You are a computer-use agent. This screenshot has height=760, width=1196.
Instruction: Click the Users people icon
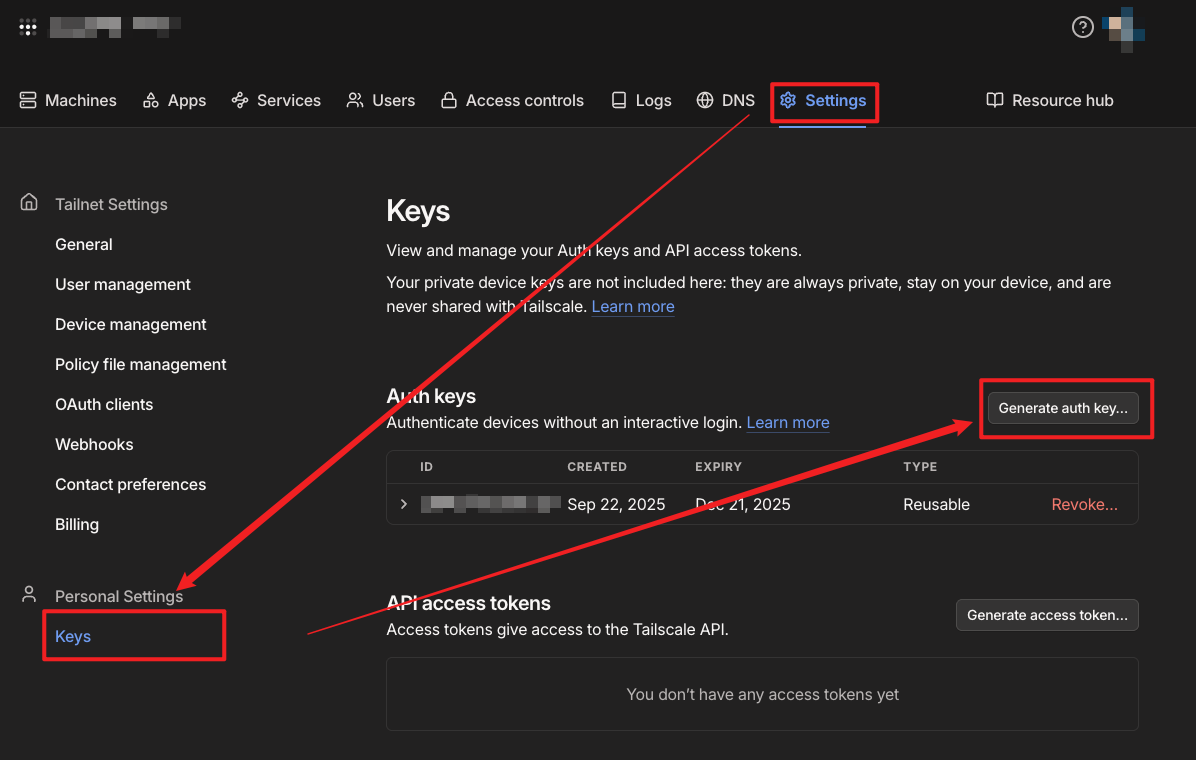(x=355, y=100)
